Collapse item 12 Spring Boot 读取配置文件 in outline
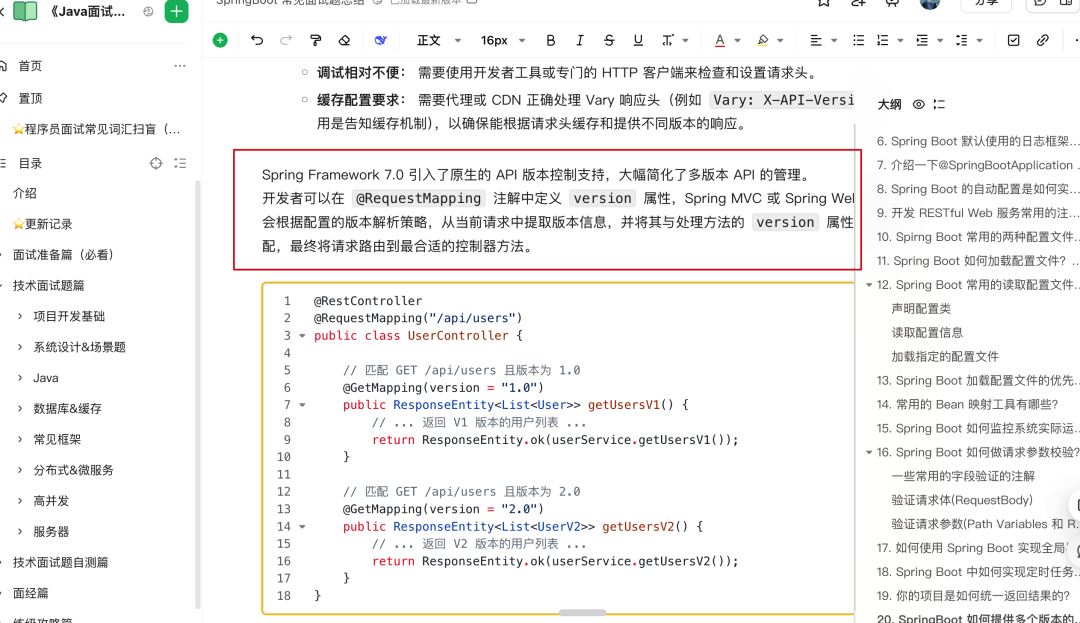Viewport: 1080px width, 623px height. 868,284
